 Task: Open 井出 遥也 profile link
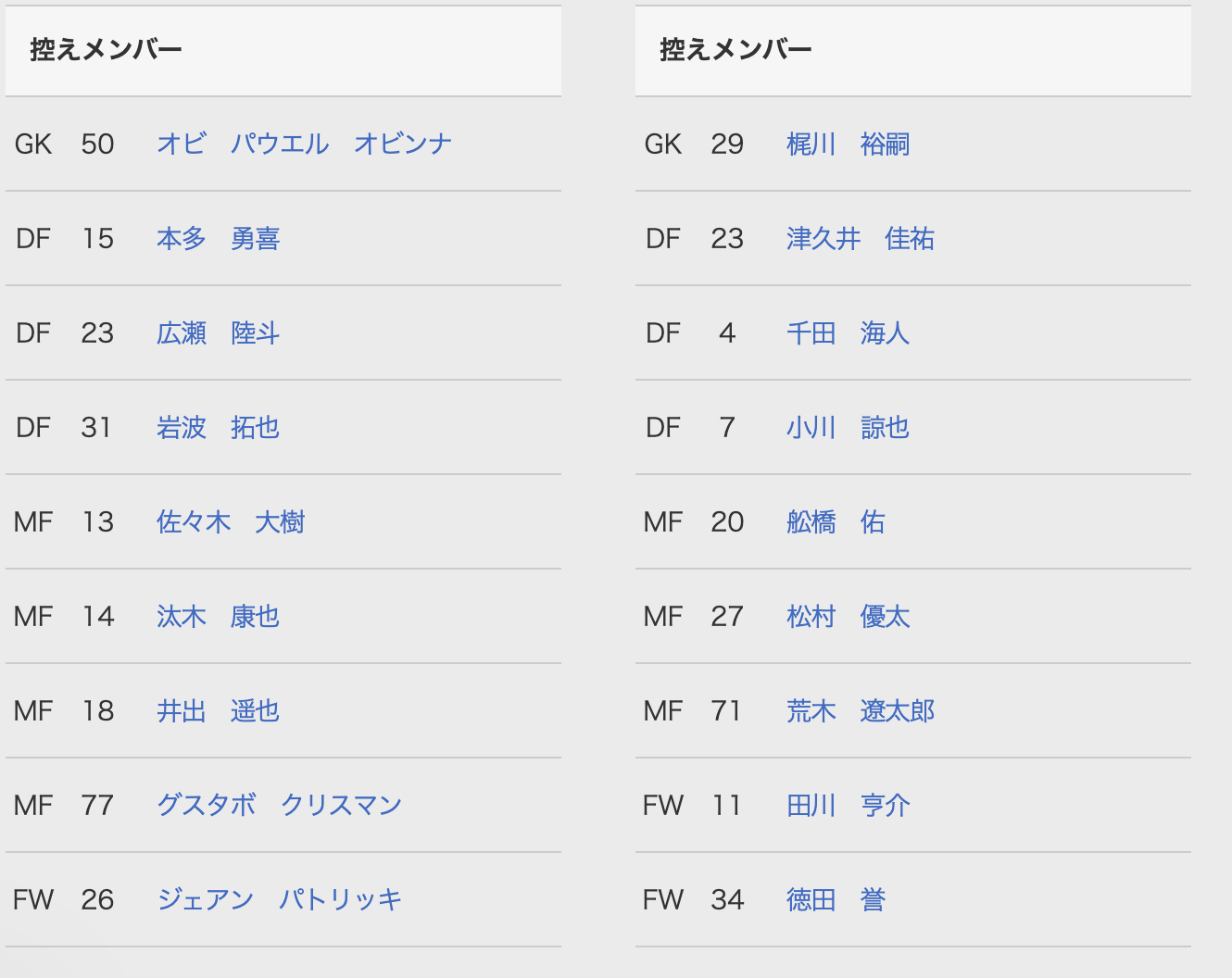(x=218, y=711)
